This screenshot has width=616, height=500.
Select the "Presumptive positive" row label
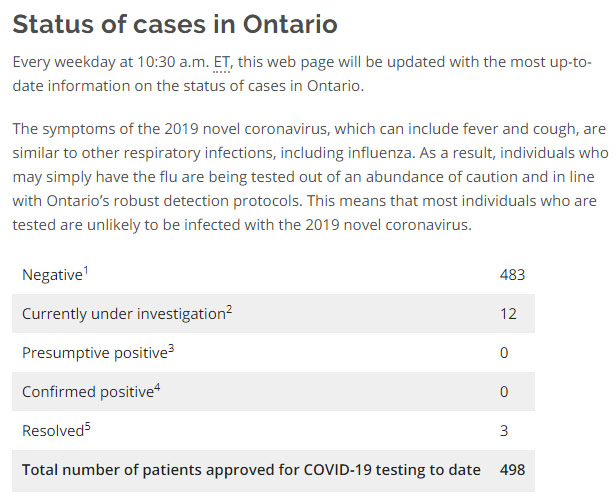point(90,353)
